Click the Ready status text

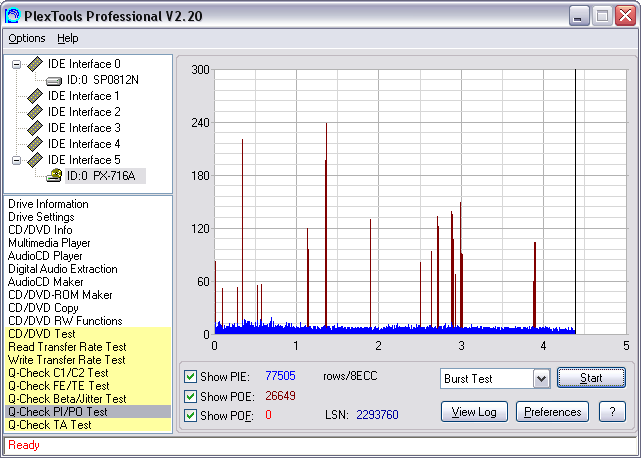point(24,445)
